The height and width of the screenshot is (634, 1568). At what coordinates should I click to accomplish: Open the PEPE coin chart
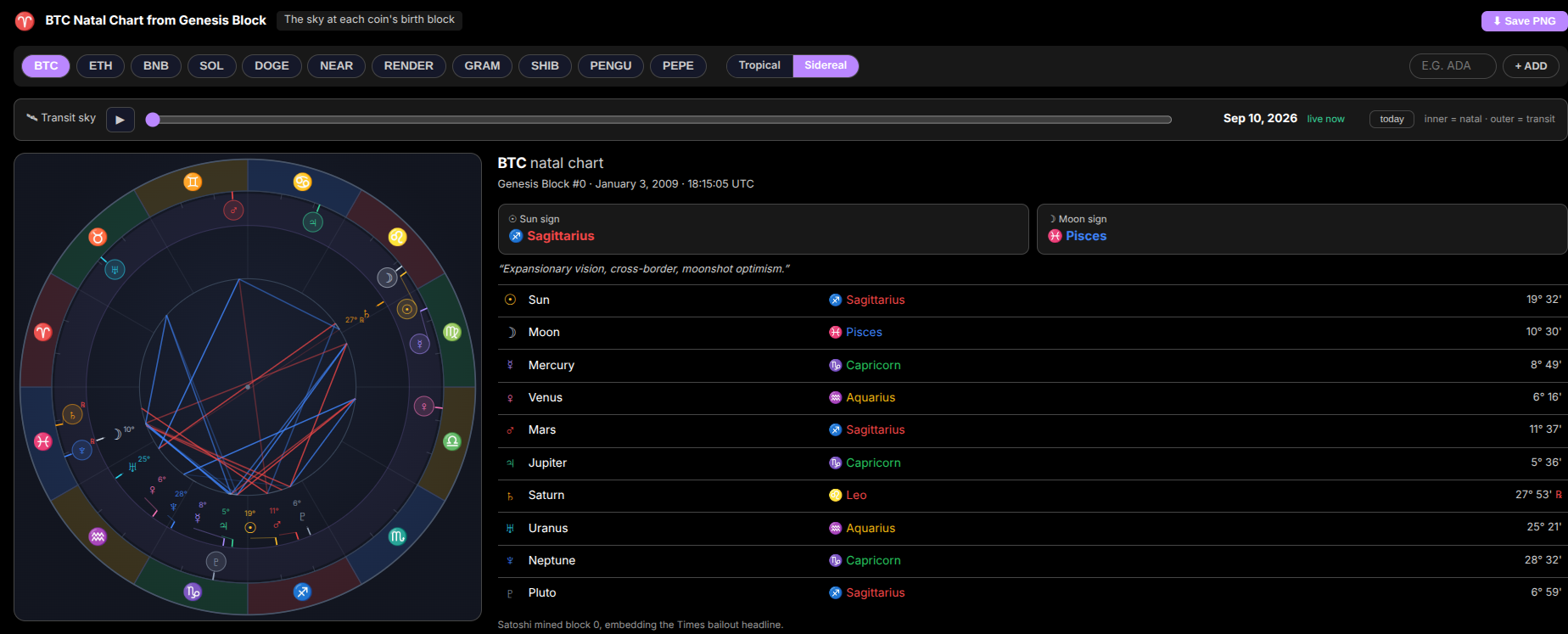(678, 66)
